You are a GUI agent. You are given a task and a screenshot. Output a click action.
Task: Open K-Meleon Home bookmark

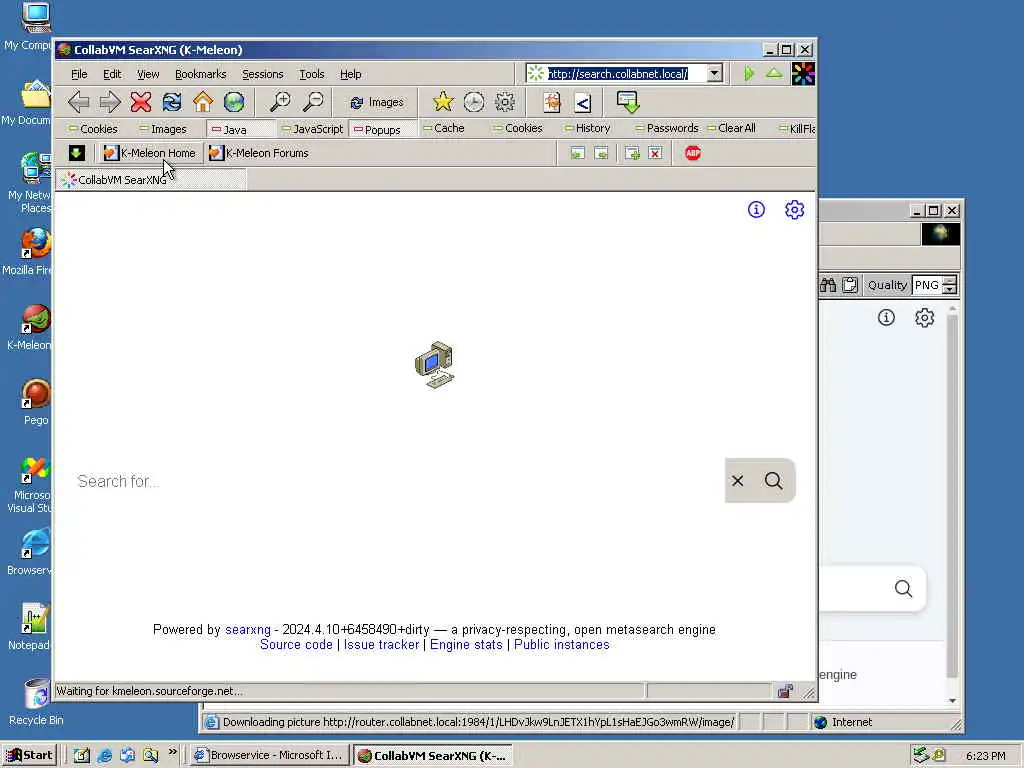coord(150,153)
